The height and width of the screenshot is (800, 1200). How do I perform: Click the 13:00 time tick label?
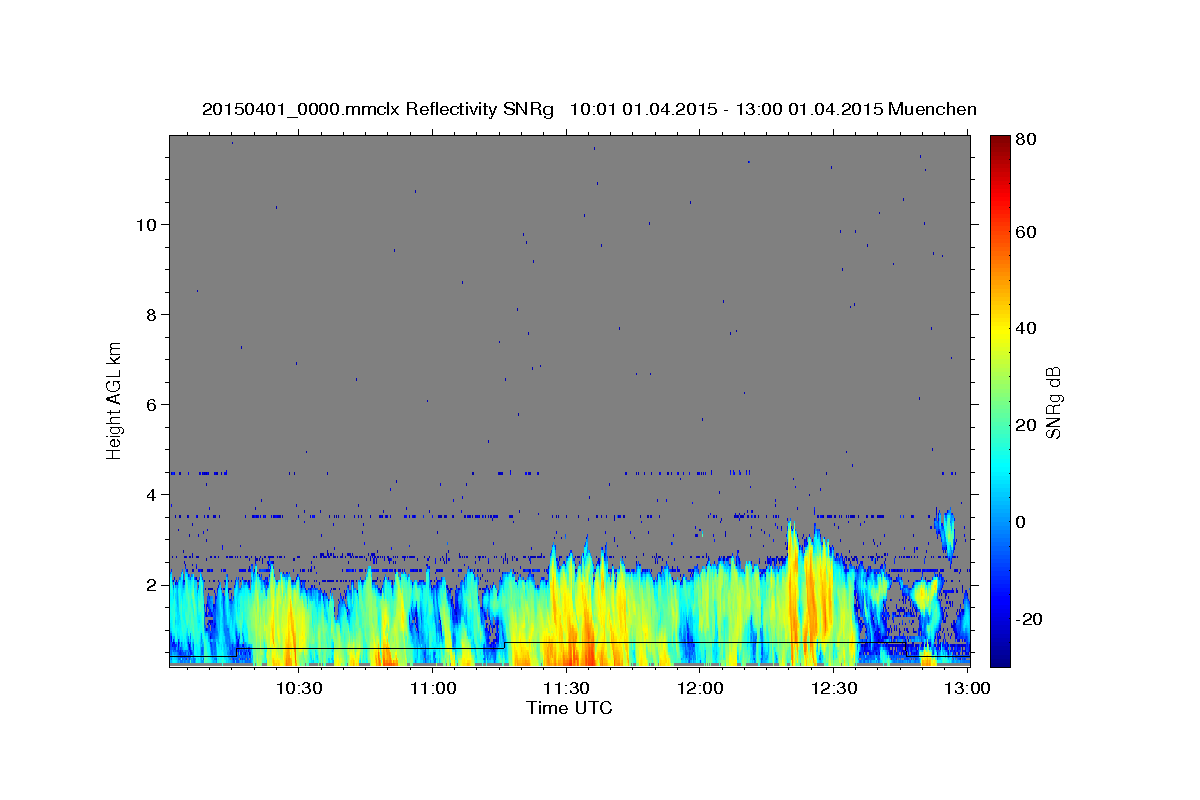(966, 688)
